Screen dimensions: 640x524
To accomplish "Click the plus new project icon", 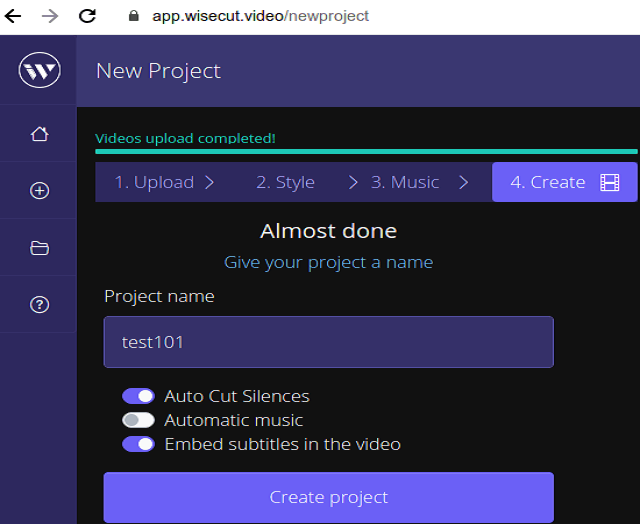I will coord(39,191).
